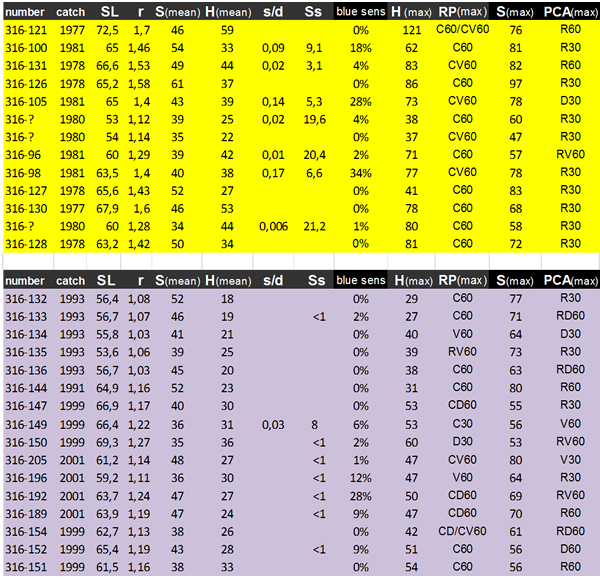Select the 316-121 number cell
The image size is (600, 578).
click(26, 31)
